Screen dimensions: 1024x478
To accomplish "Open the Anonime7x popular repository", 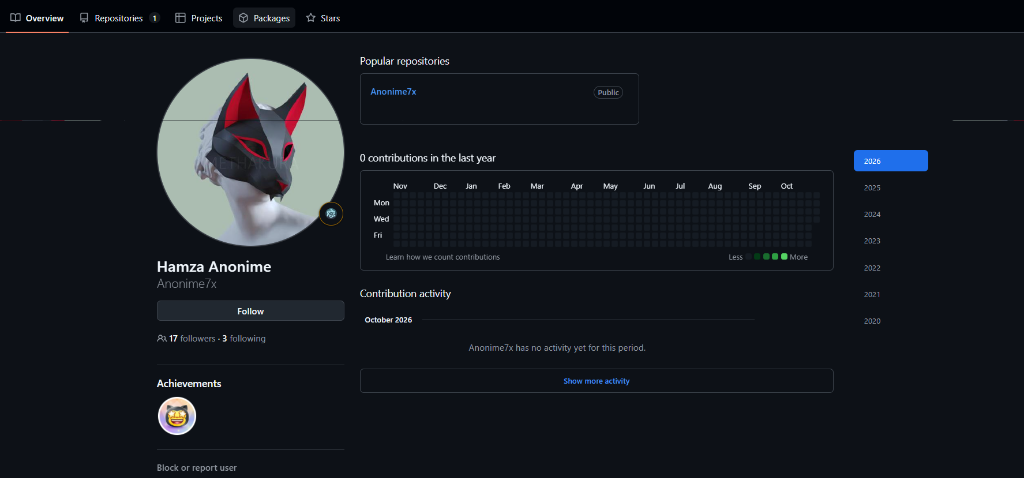I will click(393, 91).
